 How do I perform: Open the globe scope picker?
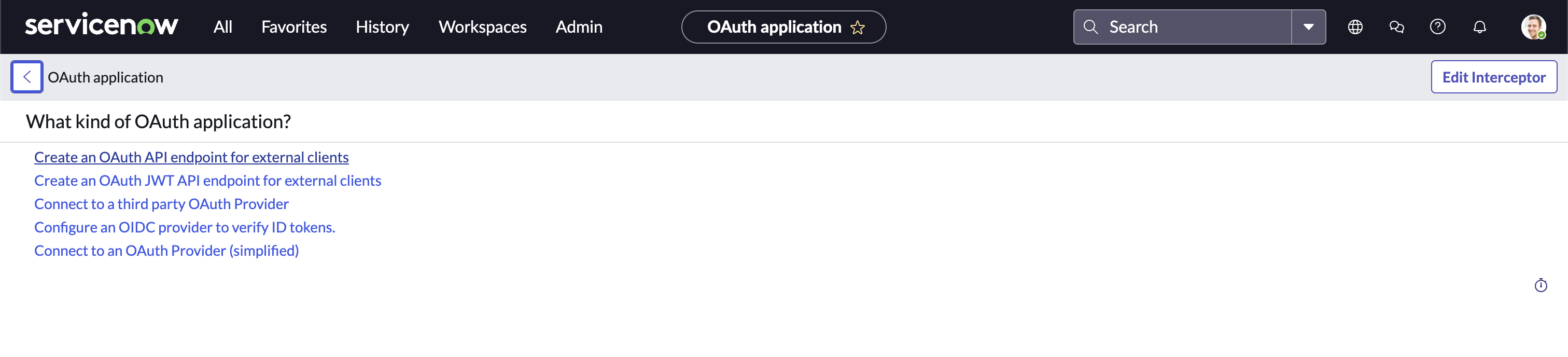(1355, 27)
